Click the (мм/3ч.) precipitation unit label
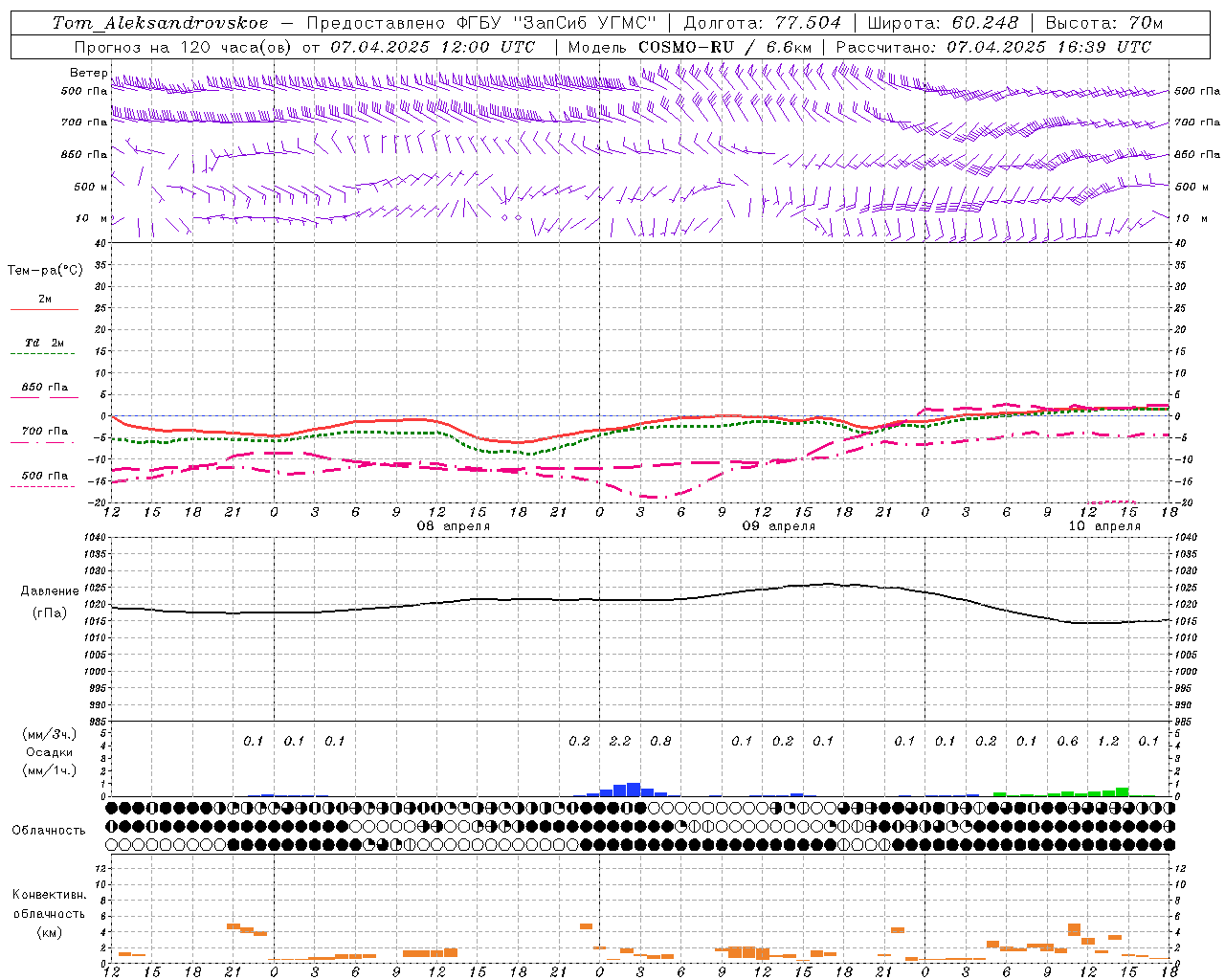 tap(48, 734)
